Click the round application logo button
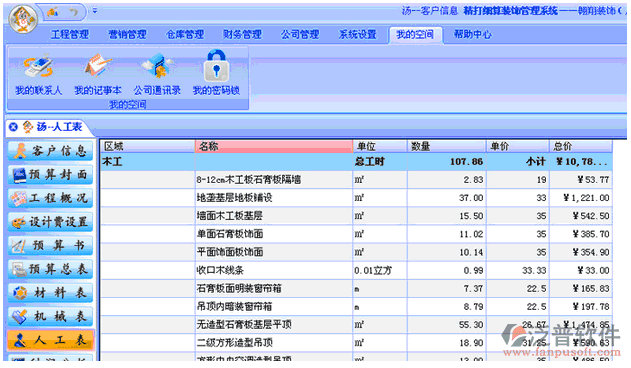 click(x=23, y=19)
